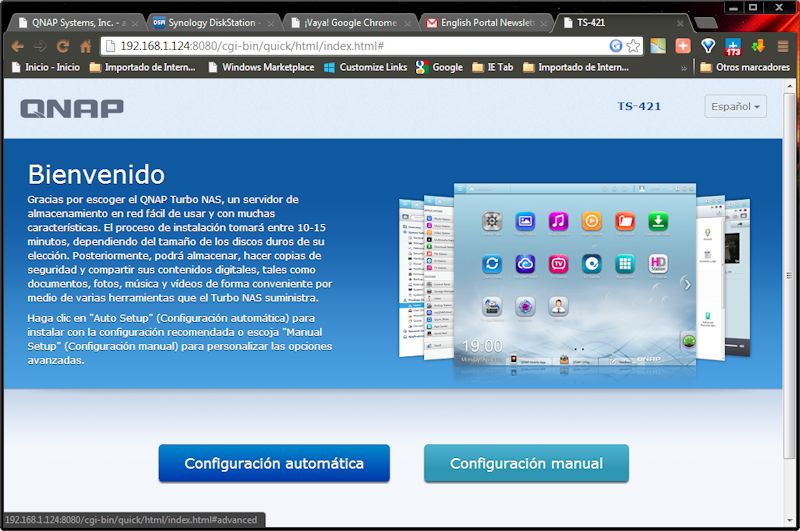Click the purple cloud icon in preview
Image resolution: width=800 pixels, height=531 pixels.
tap(525, 264)
